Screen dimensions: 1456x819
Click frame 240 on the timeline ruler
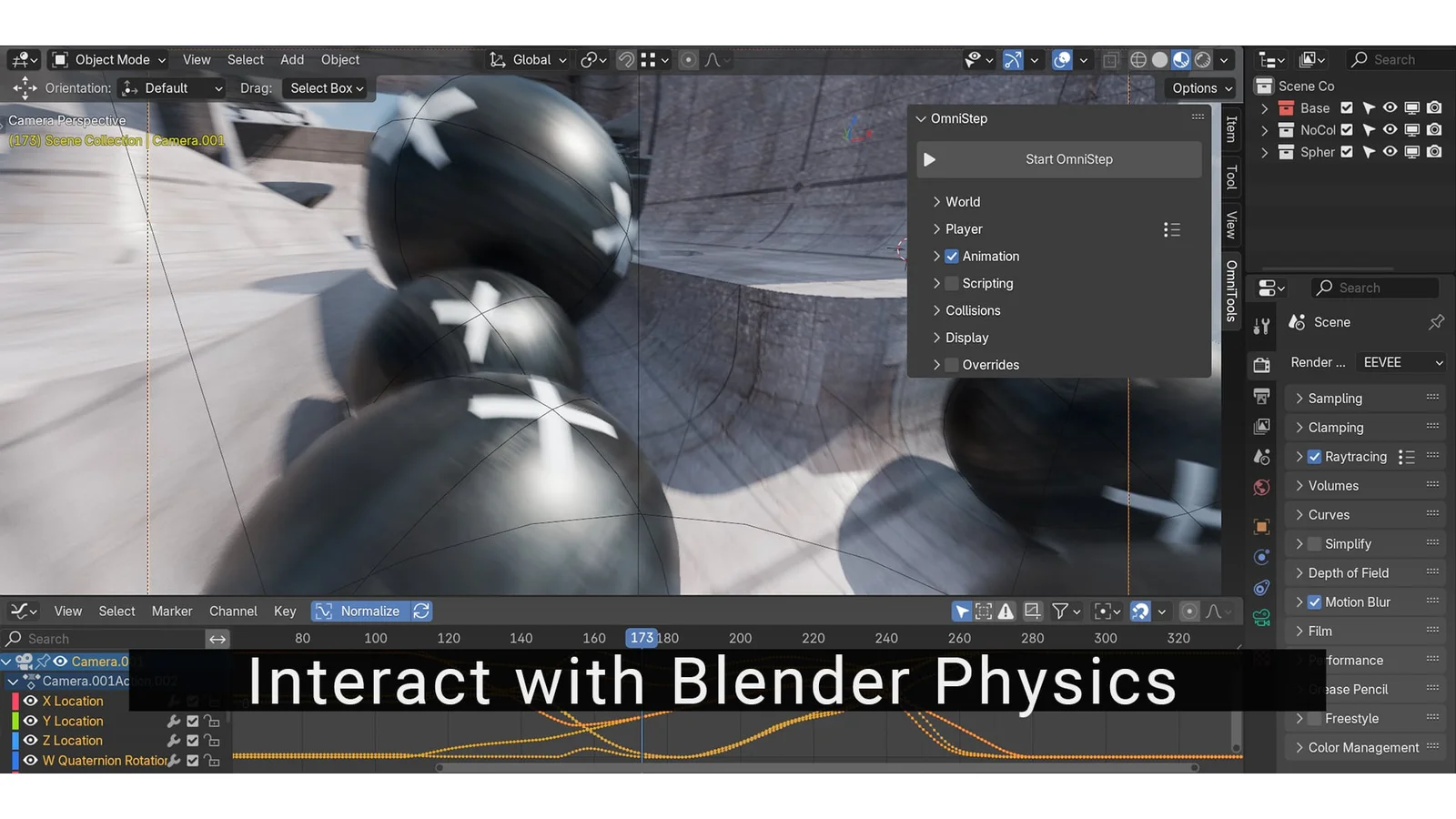886,639
